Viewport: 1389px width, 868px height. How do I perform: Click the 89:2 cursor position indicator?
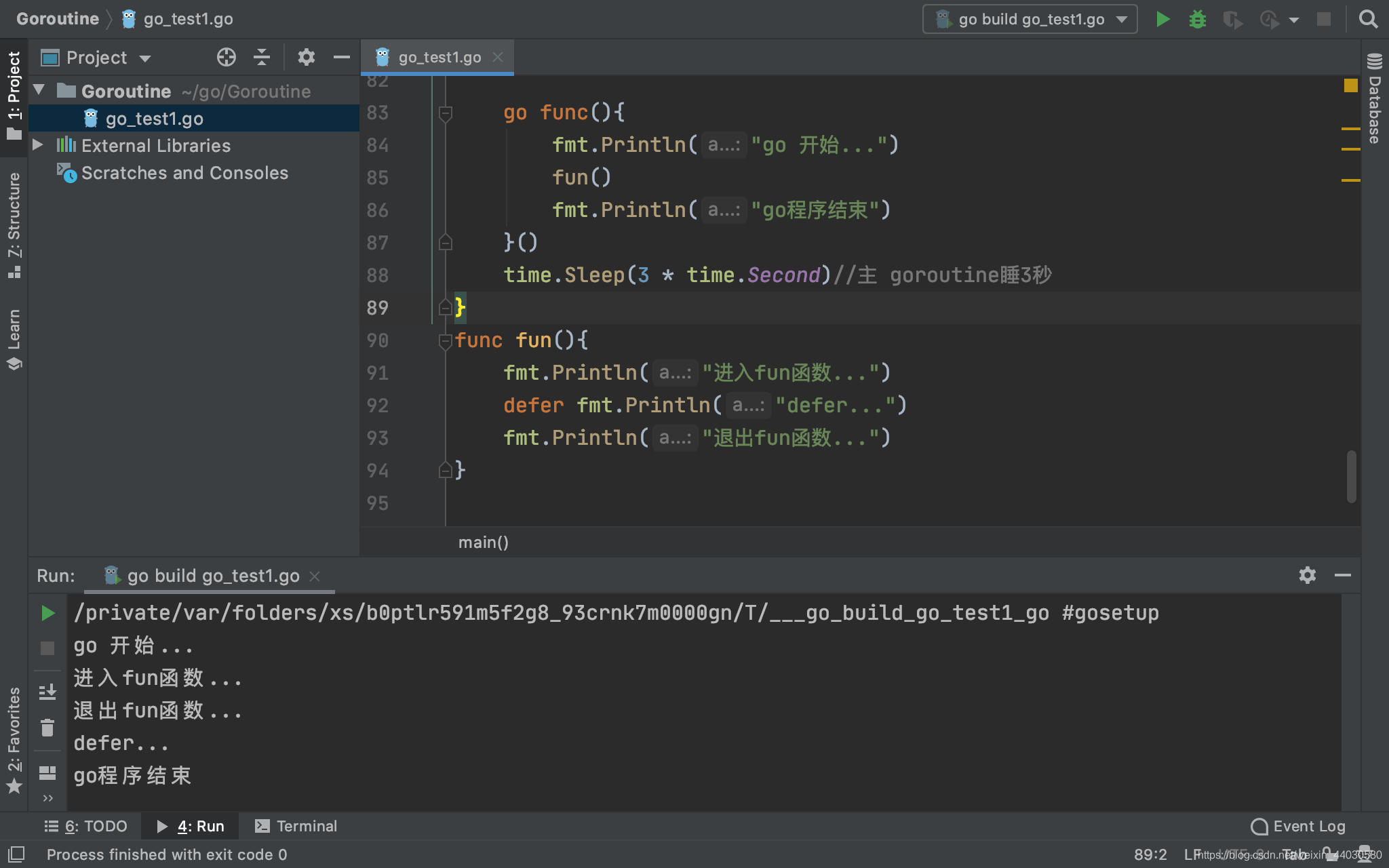coord(1150,854)
